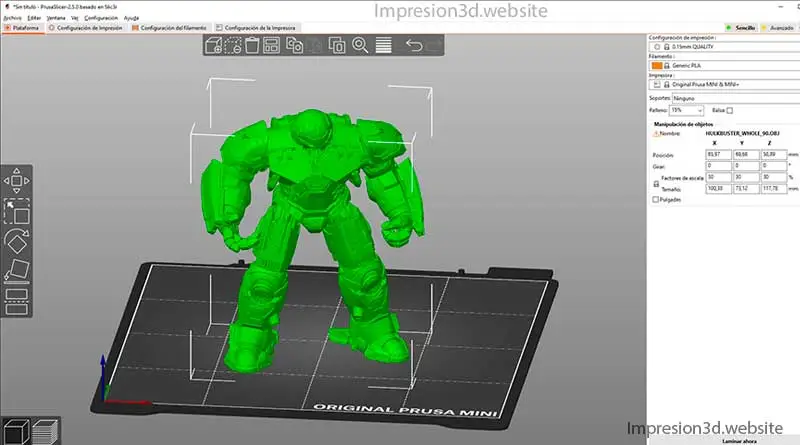
Task: Click the Add object toolbar icon
Action: 213,45
